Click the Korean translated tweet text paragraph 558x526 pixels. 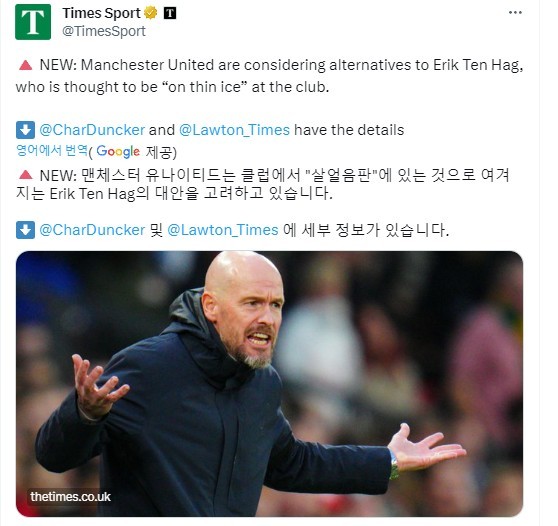(263, 184)
